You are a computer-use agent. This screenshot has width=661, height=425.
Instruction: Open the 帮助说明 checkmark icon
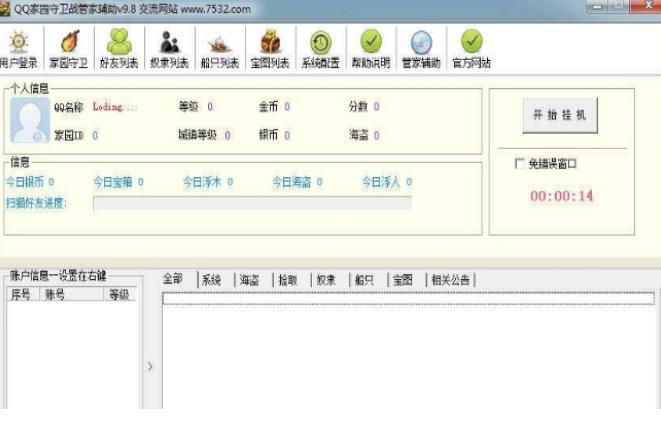[x=371, y=49]
